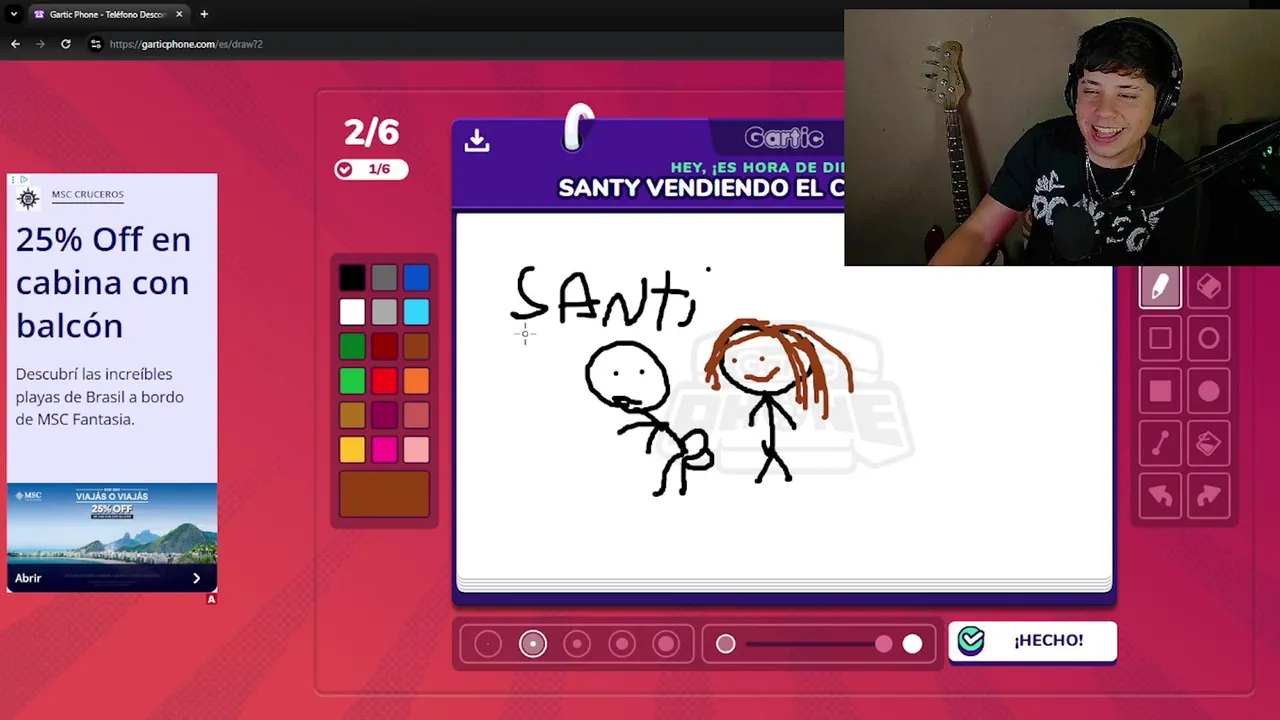This screenshot has height=720, width=1280.
Task: Select the empty ellipse tool
Action: tap(1209, 340)
